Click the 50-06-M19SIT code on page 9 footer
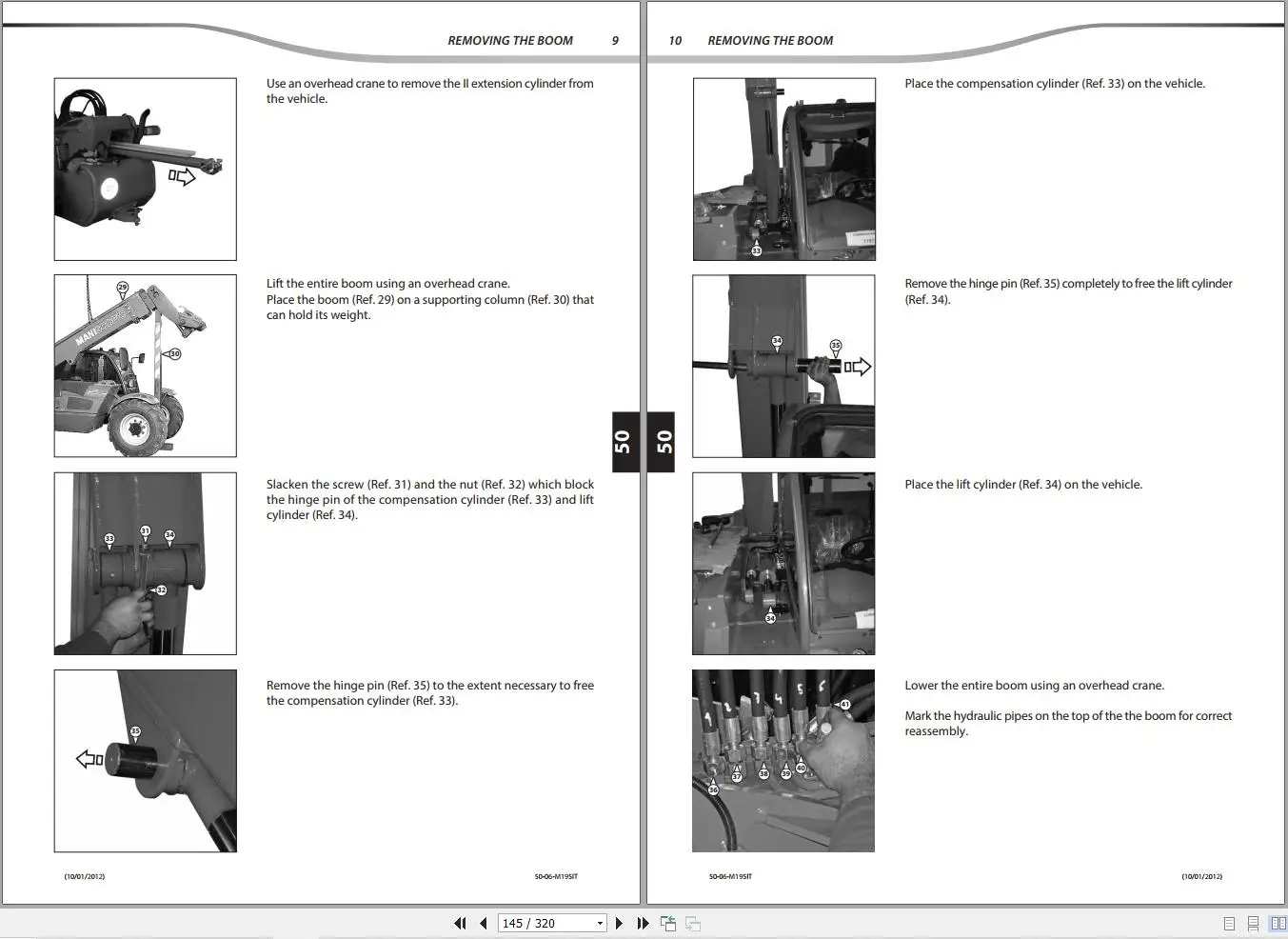 pos(556,876)
